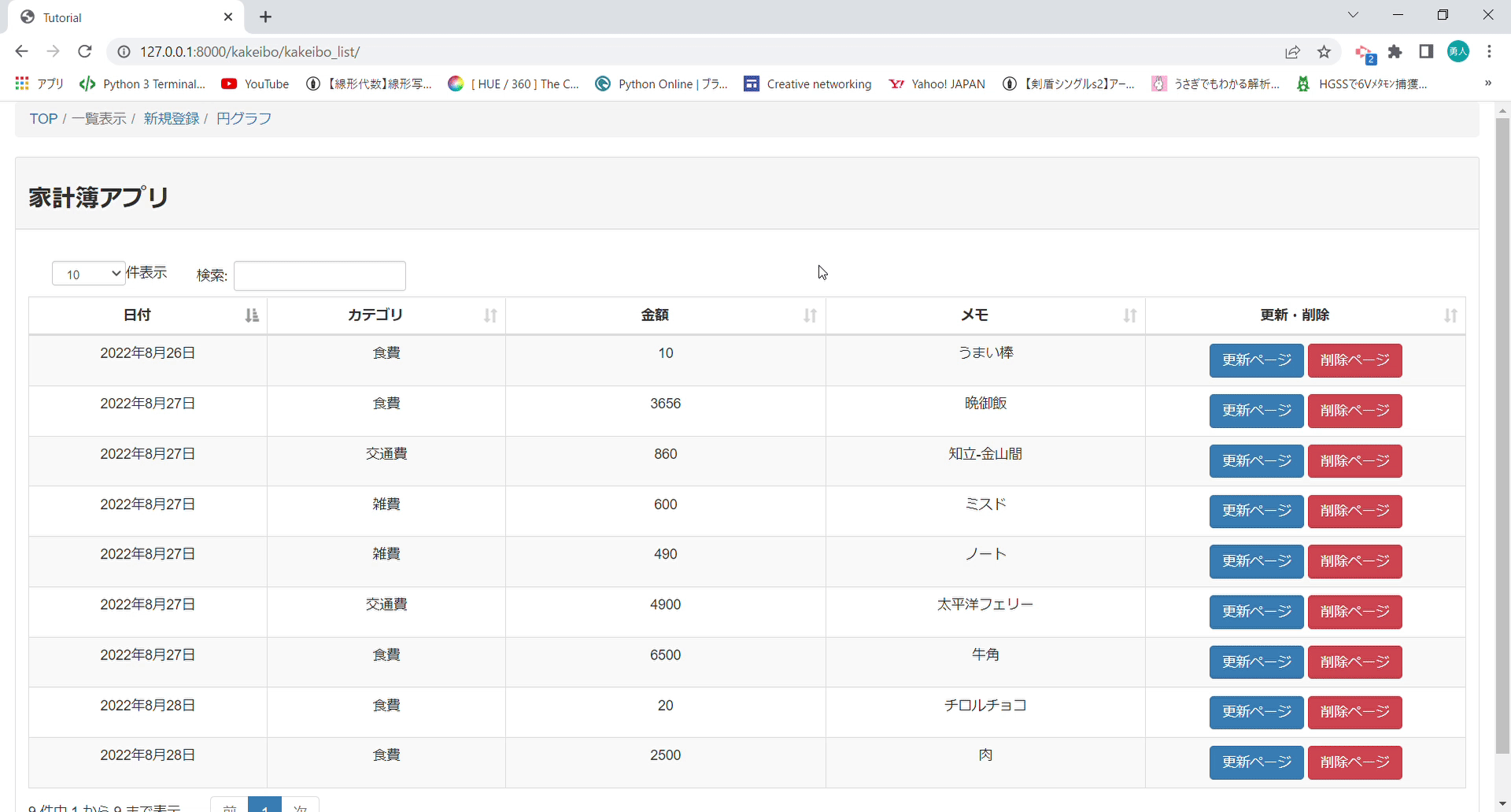
Task: Click 更新ページ for the うまい棒 row
Action: tap(1256, 360)
